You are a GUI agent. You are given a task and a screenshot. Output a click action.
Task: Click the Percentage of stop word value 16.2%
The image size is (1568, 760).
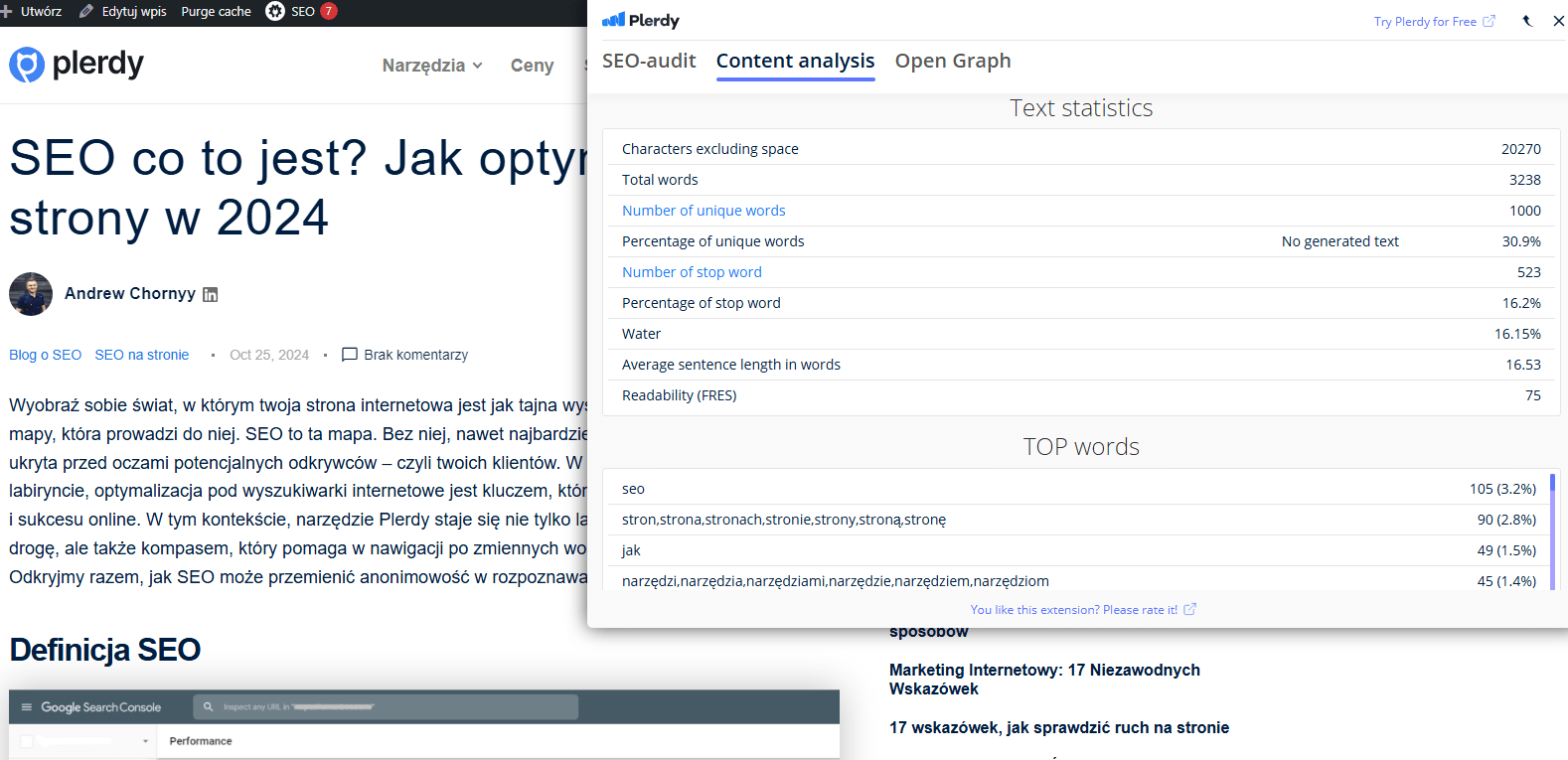1521,303
